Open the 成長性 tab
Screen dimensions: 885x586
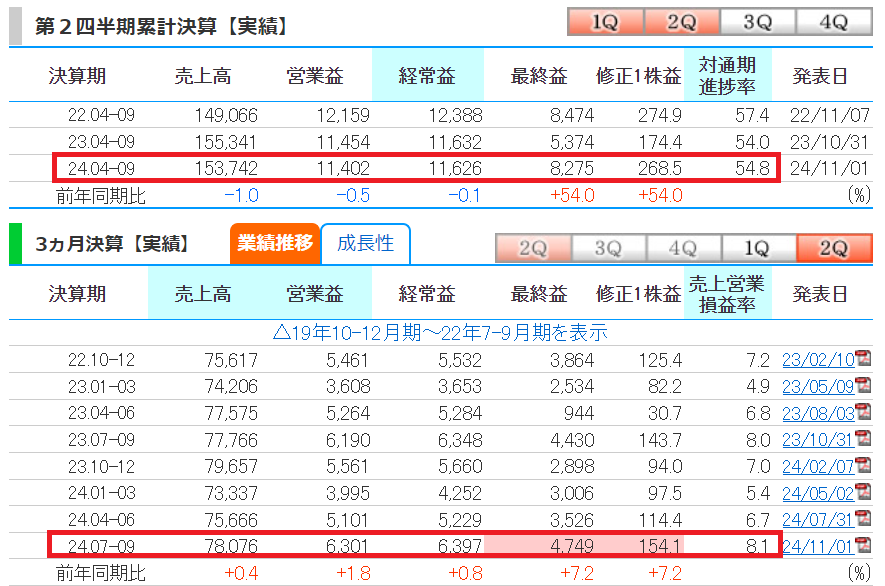(365, 243)
